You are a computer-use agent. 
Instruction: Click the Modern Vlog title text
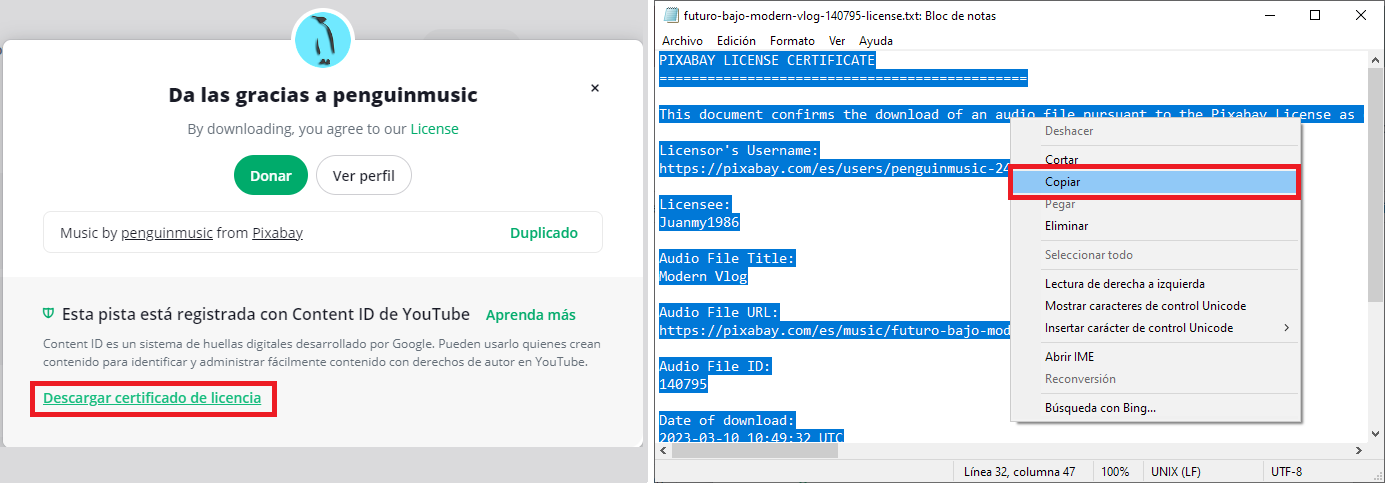tap(703, 276)
